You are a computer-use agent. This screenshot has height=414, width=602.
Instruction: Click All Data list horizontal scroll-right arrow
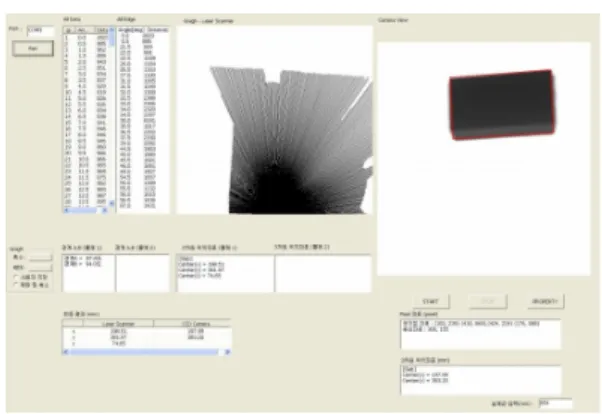[x=104, y=210]
